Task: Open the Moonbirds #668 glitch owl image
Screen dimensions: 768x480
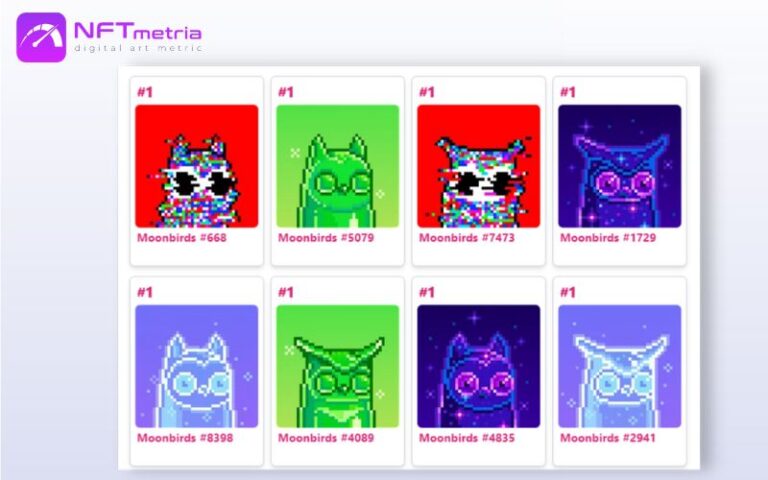Action: pyautogui.click(x=196, y=166)
